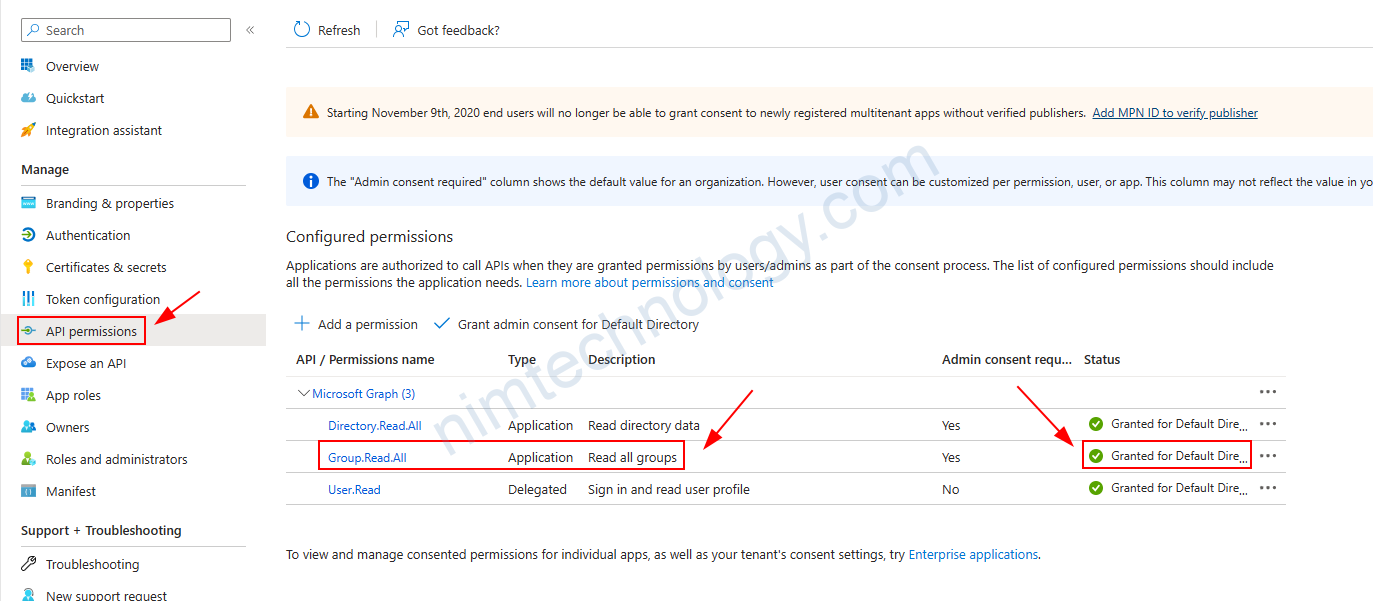Image resolution: width=1373 pixels, height=601 pixels.
Task: Click the Refresh icon in toolbar
Action: coord(302,30)
